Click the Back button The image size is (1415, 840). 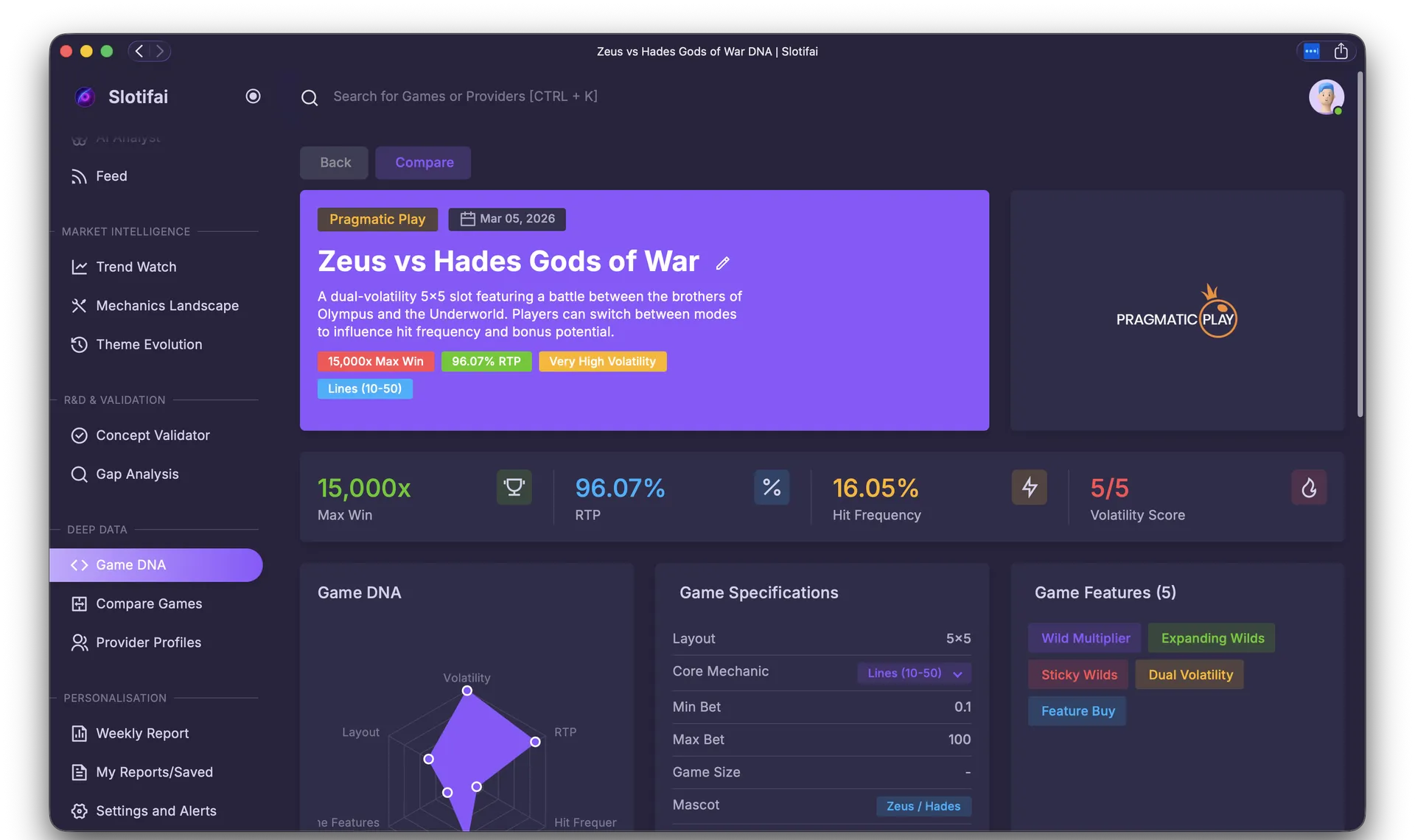(334, 162)
